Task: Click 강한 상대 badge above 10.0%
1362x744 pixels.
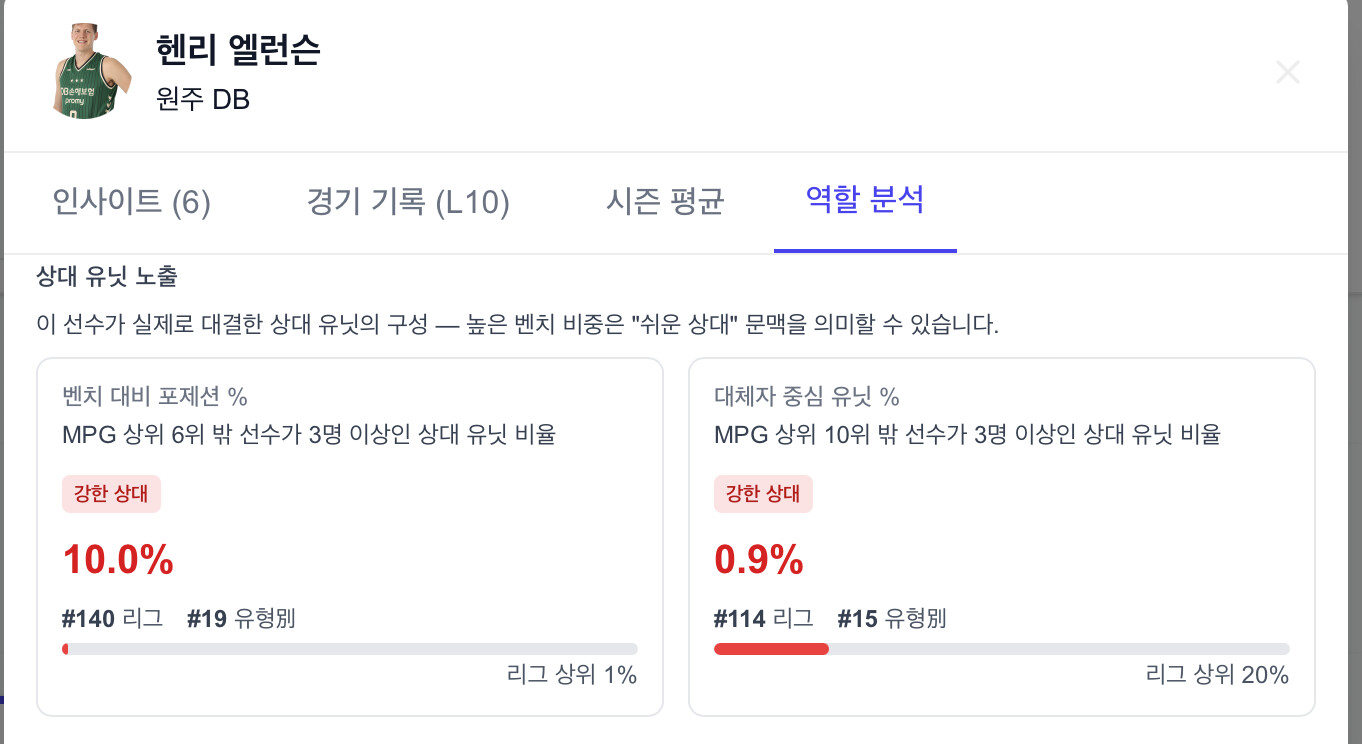Action: click(111, 494)
